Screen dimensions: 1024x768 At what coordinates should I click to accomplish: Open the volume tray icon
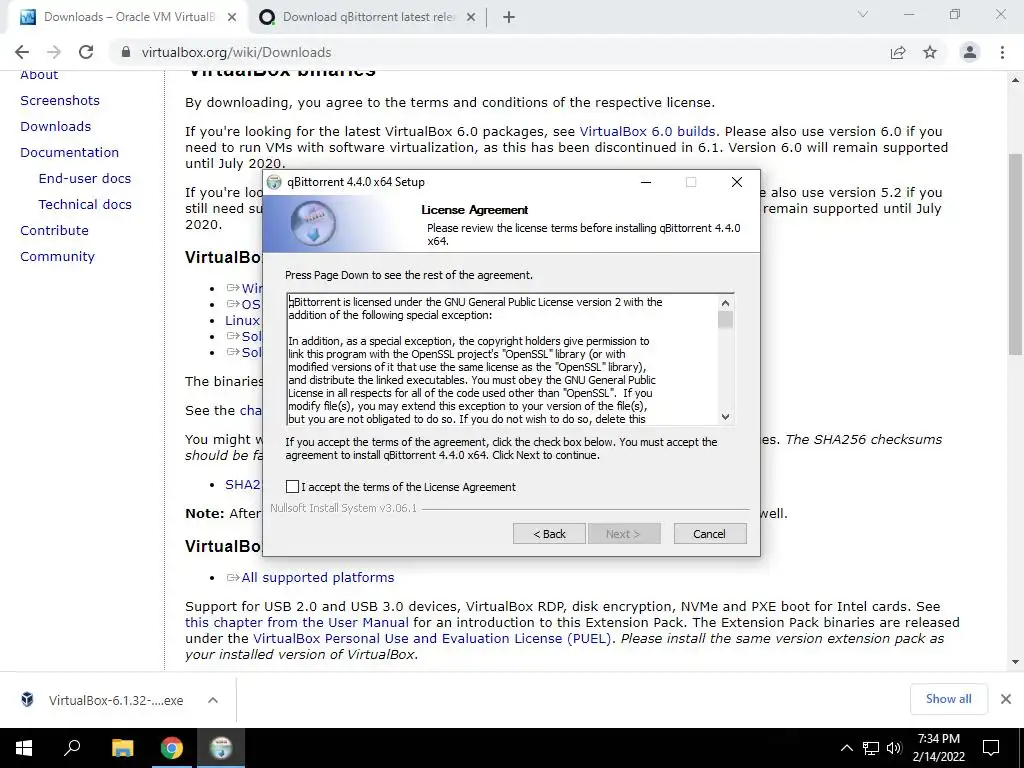[x=894, y=748]
